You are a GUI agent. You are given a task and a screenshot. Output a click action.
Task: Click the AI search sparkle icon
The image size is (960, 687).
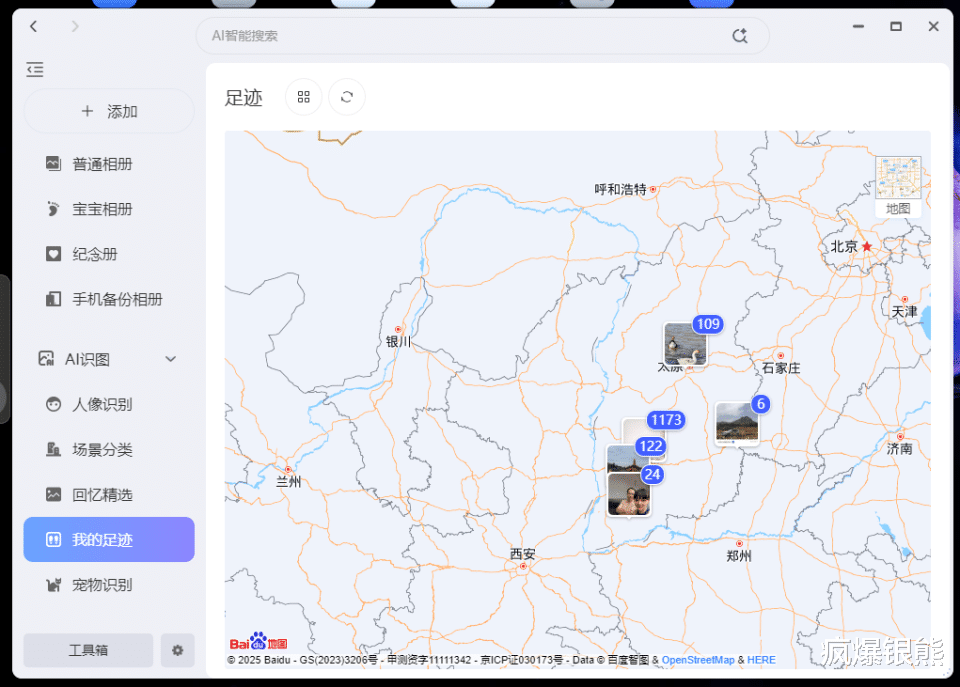click(x=740, y=36)
